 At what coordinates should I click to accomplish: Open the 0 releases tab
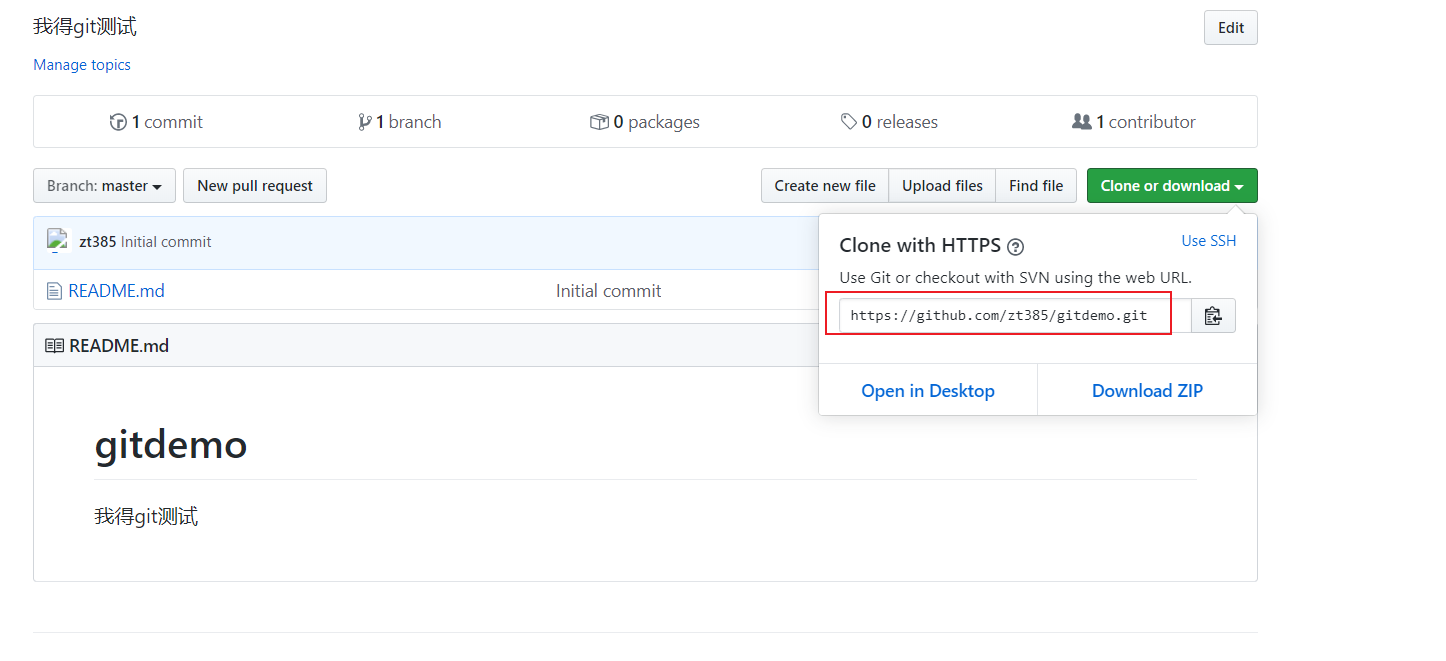point(889,122)
